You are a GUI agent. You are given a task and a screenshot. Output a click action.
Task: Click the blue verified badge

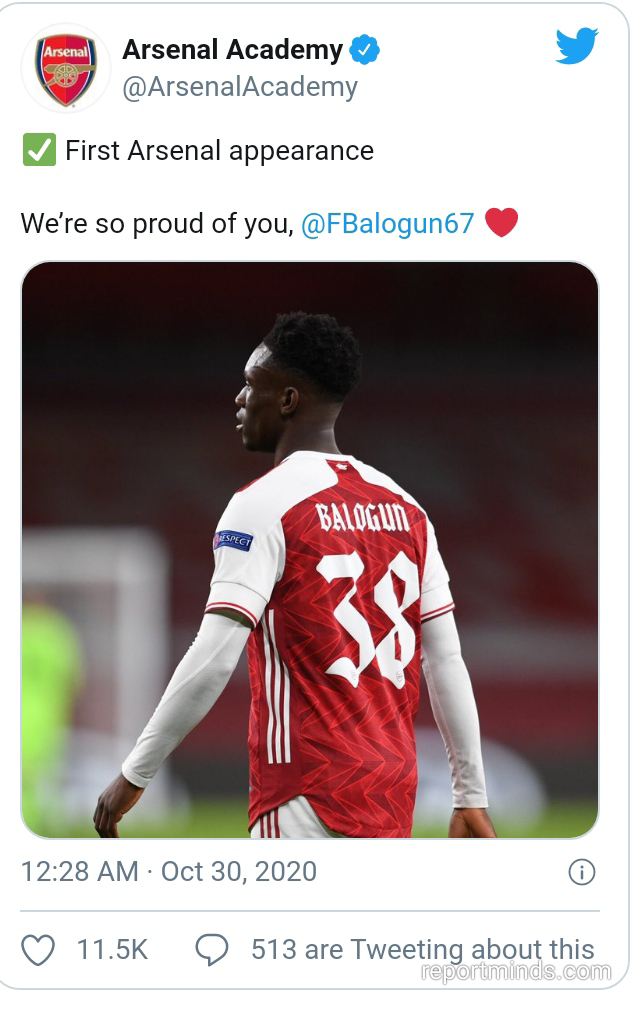tap(365, 50)
